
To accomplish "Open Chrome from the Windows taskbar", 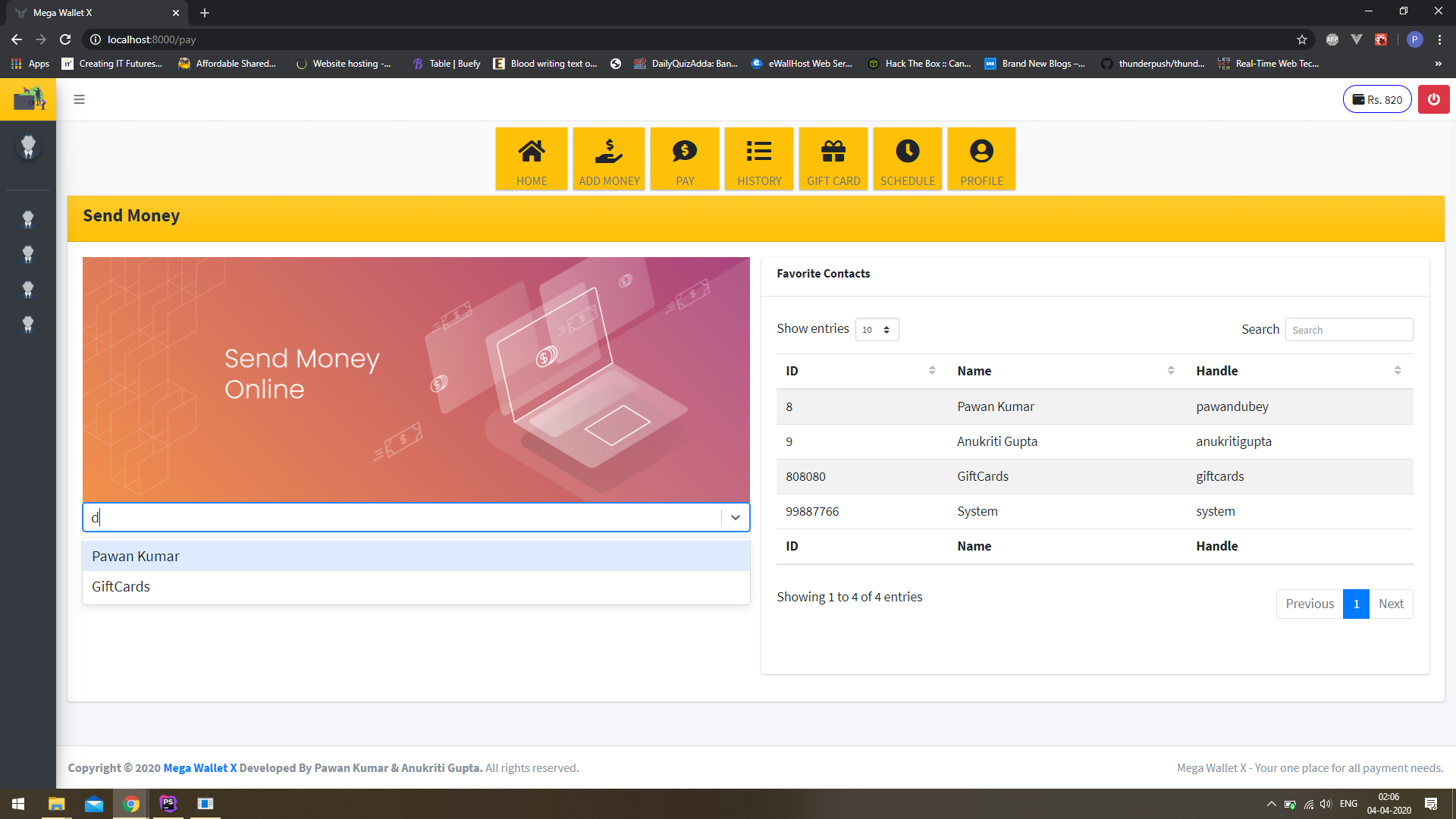I will [131, 804].
